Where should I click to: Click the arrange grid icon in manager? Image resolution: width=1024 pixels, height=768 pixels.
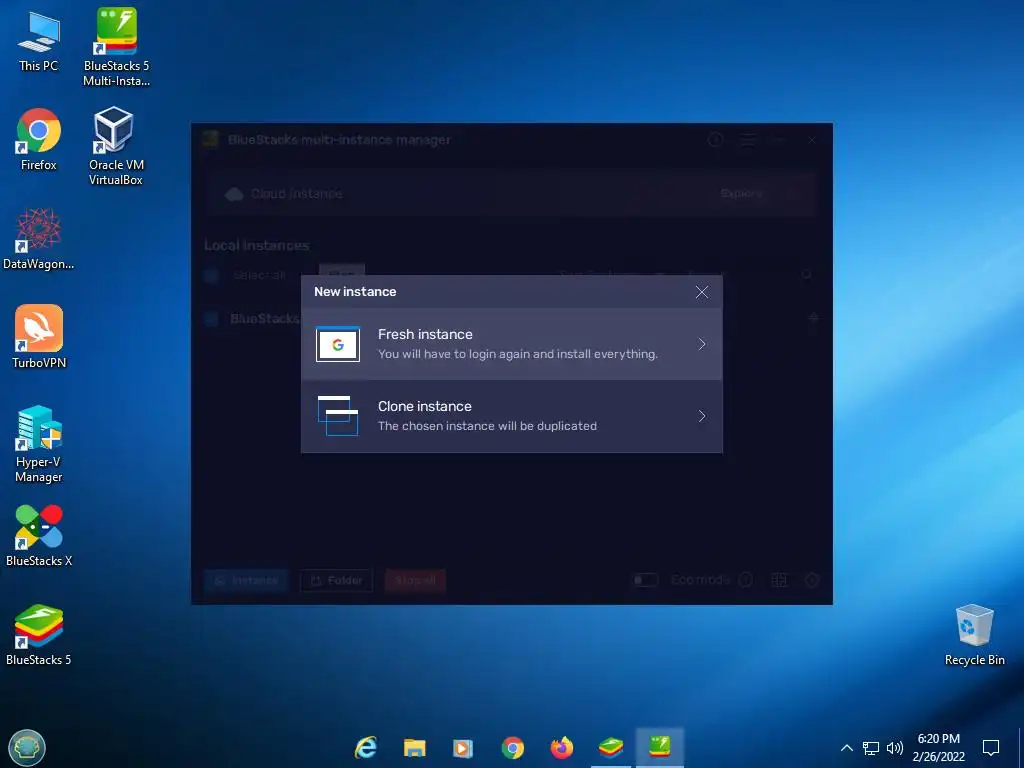779,580
